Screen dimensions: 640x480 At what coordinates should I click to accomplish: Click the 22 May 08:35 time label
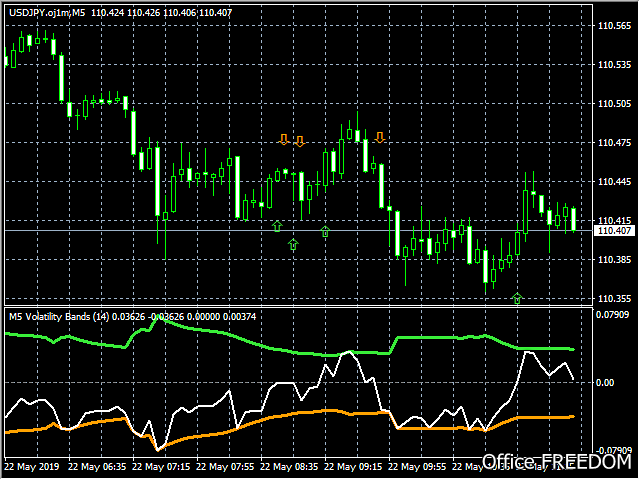point(289,467)
